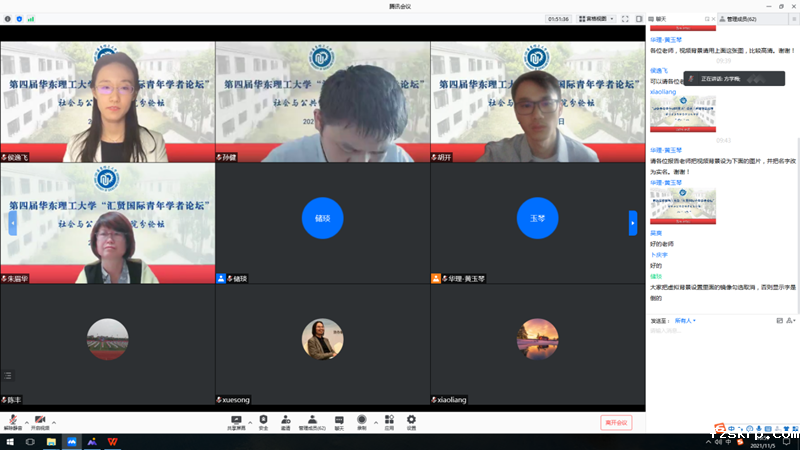
Task: Open the Apps (应用) grid icon
Action: pyautogui.click(x=387, y=421)
